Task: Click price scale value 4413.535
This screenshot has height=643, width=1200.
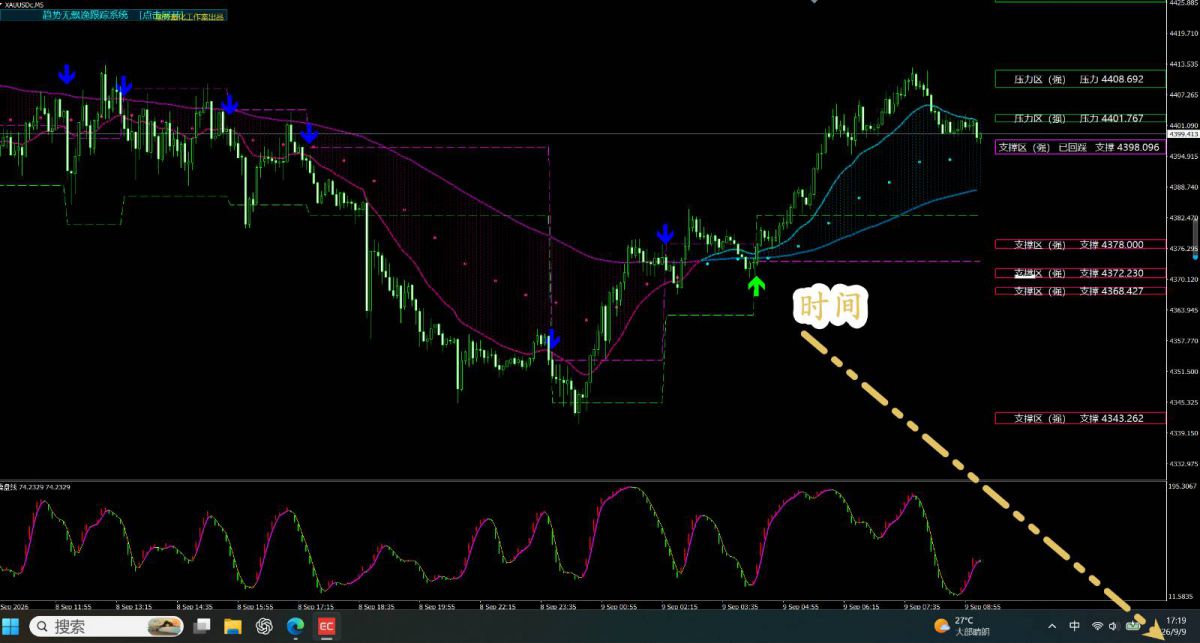Action: tap(1183, 64)
